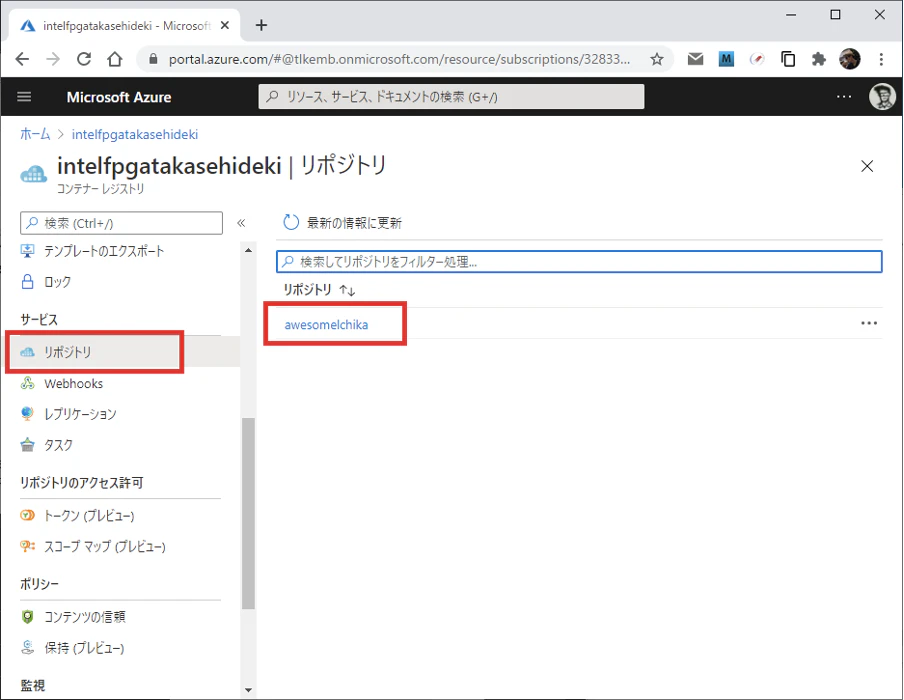Go forward in the browser
Screen dimensions: 904x700
pos(53,59)
